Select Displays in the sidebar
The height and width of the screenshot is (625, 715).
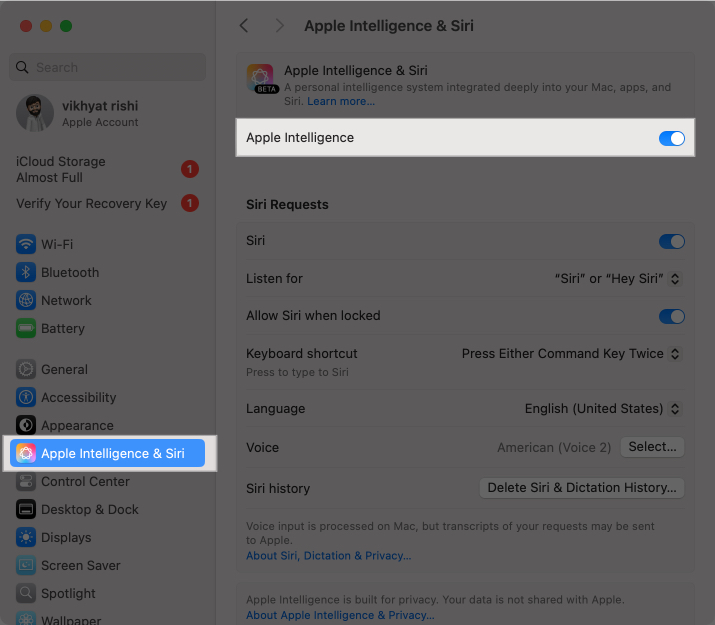coord(108,537)
